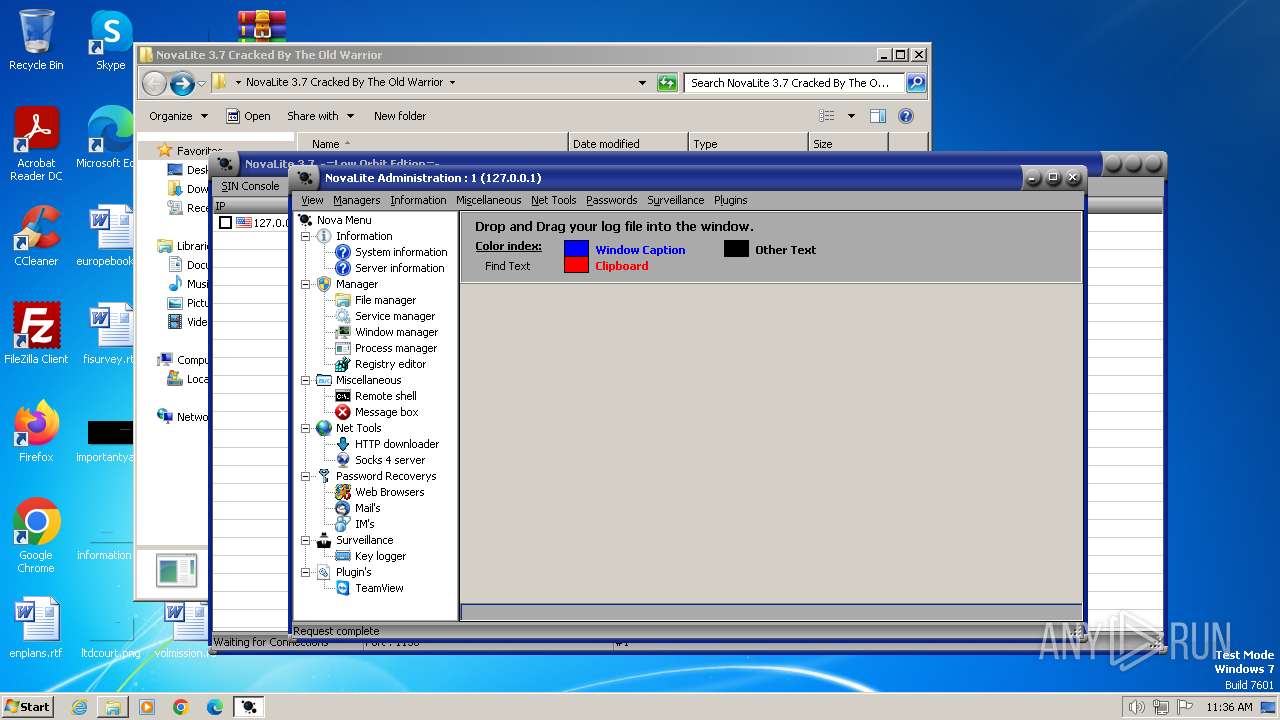
Task: Click blue Window Caption color swatch
Action: 577,249
